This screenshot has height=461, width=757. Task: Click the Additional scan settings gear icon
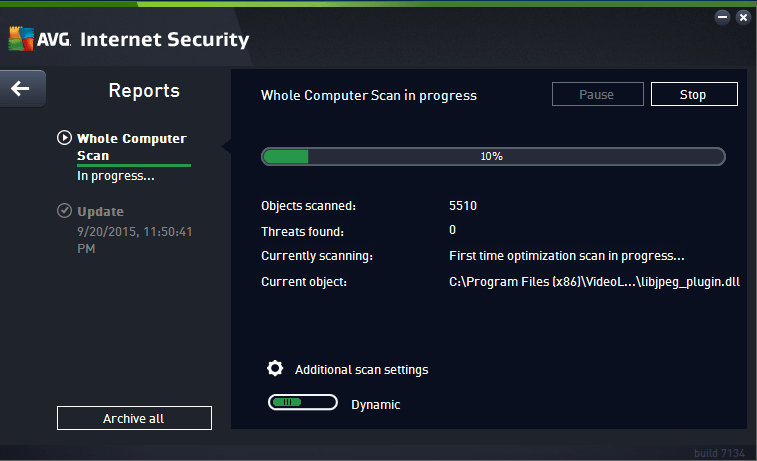(275, 368)
